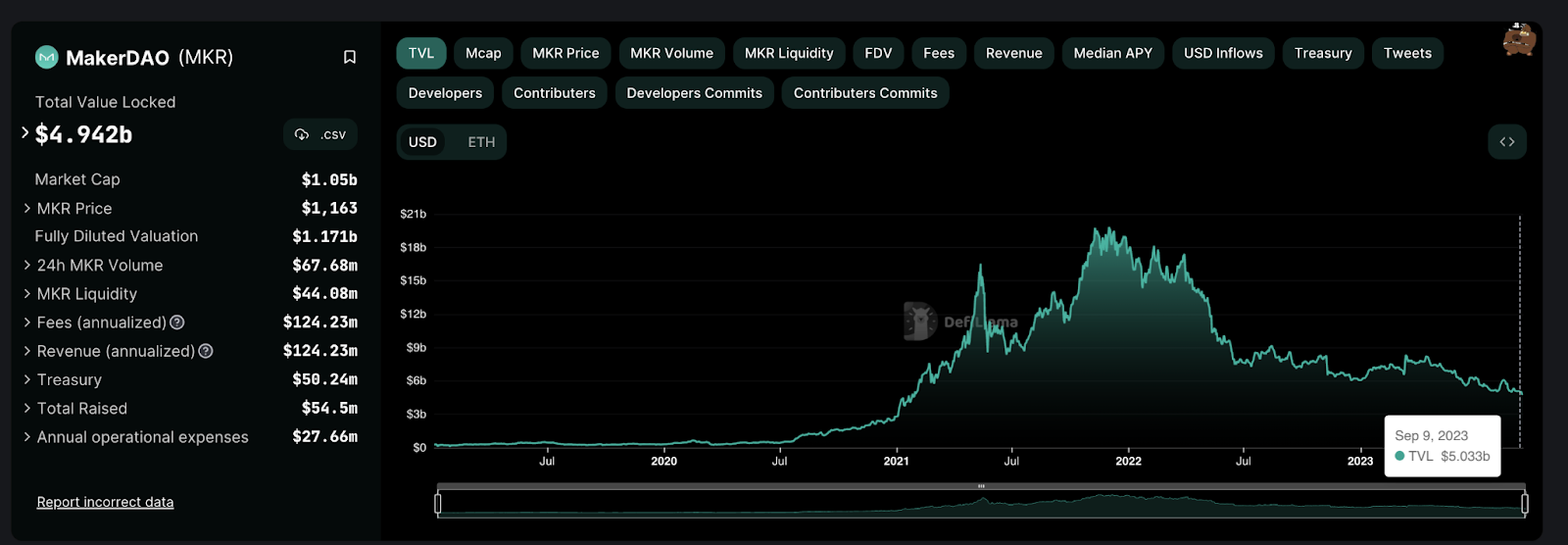Enable the Contributers chart metric

(x=555, y=93)
